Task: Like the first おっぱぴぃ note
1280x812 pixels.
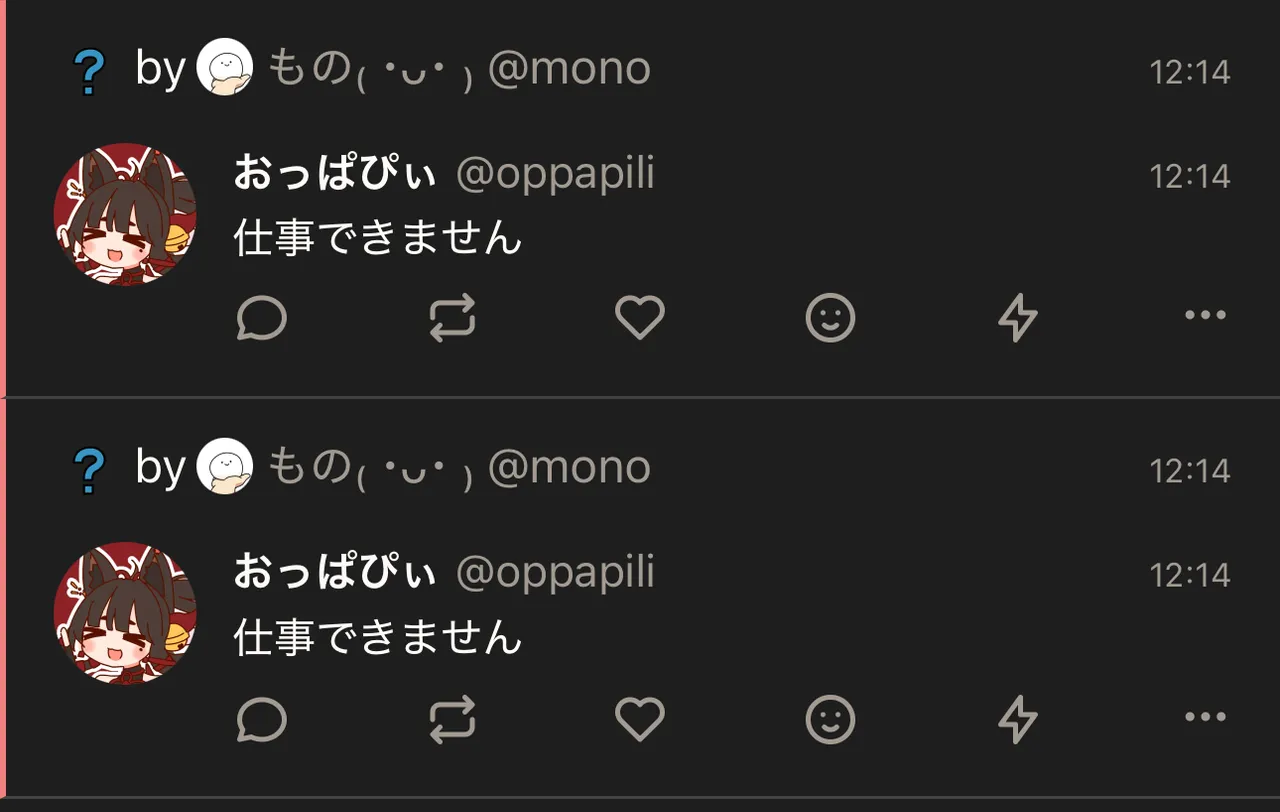Action: click(x=640, y=319)
